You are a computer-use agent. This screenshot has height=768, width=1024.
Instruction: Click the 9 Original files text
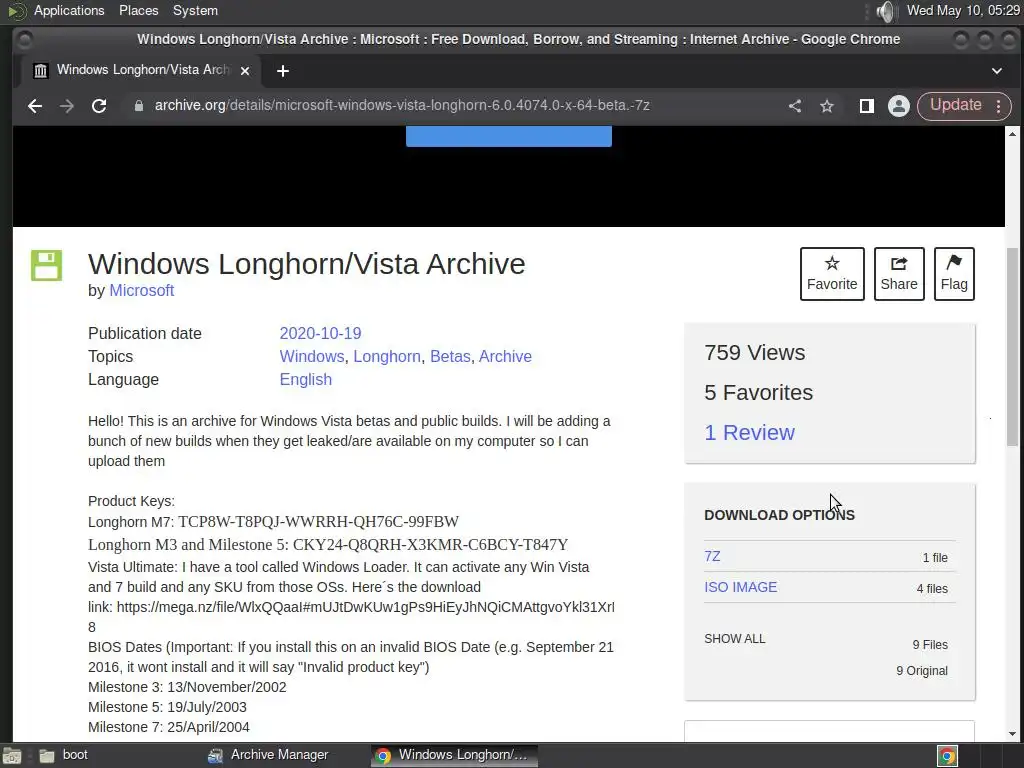tap(921, 671)
